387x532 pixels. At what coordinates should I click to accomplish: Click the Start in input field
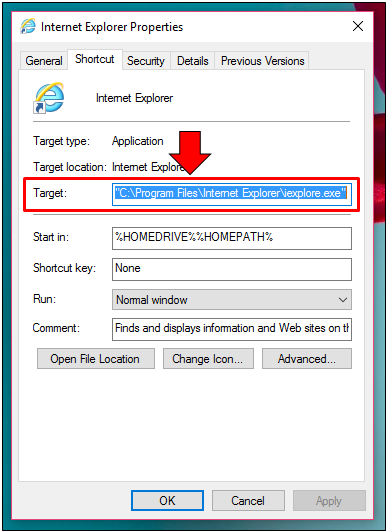click(x=232, y=238)
